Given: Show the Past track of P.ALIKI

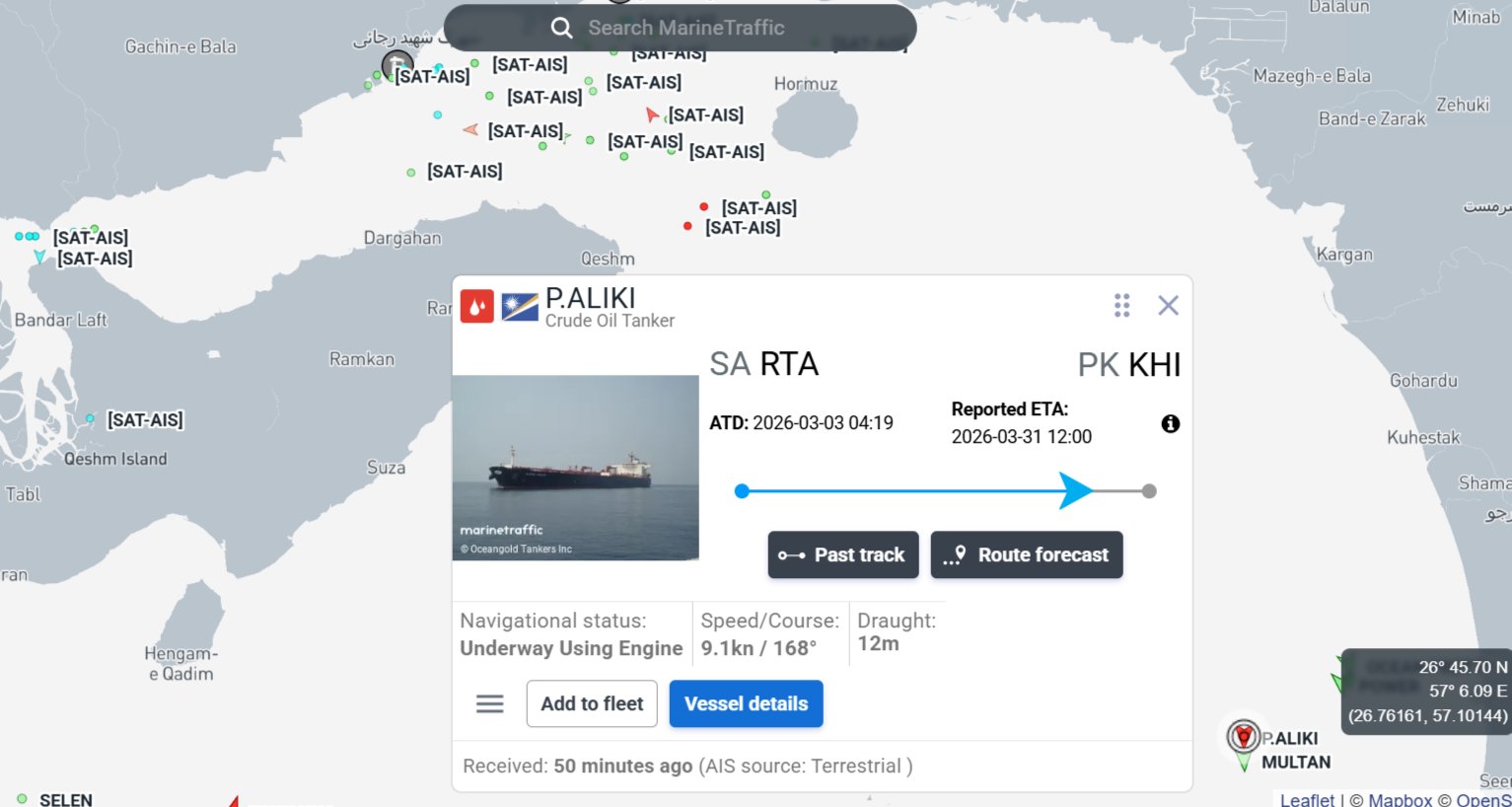Looking at the screenshot, I should [x=843, y=554].
